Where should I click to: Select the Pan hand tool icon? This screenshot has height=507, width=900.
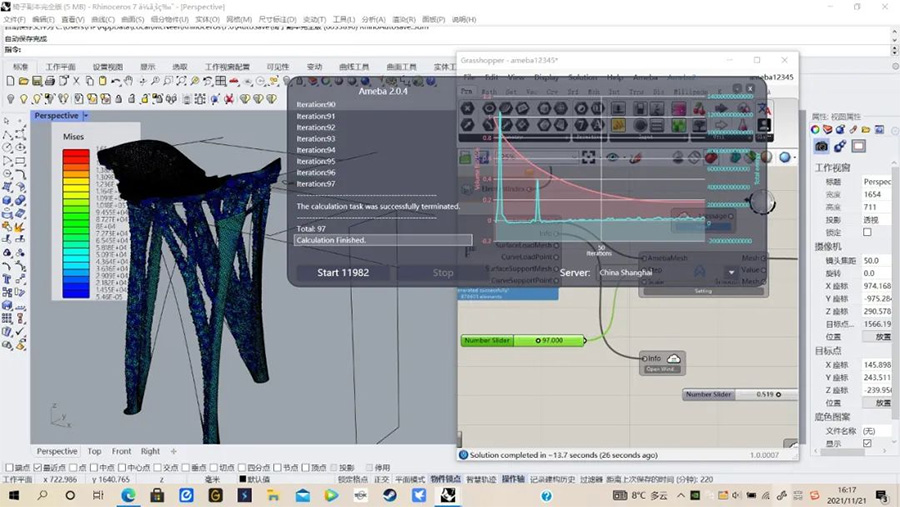tap(129, 82)
